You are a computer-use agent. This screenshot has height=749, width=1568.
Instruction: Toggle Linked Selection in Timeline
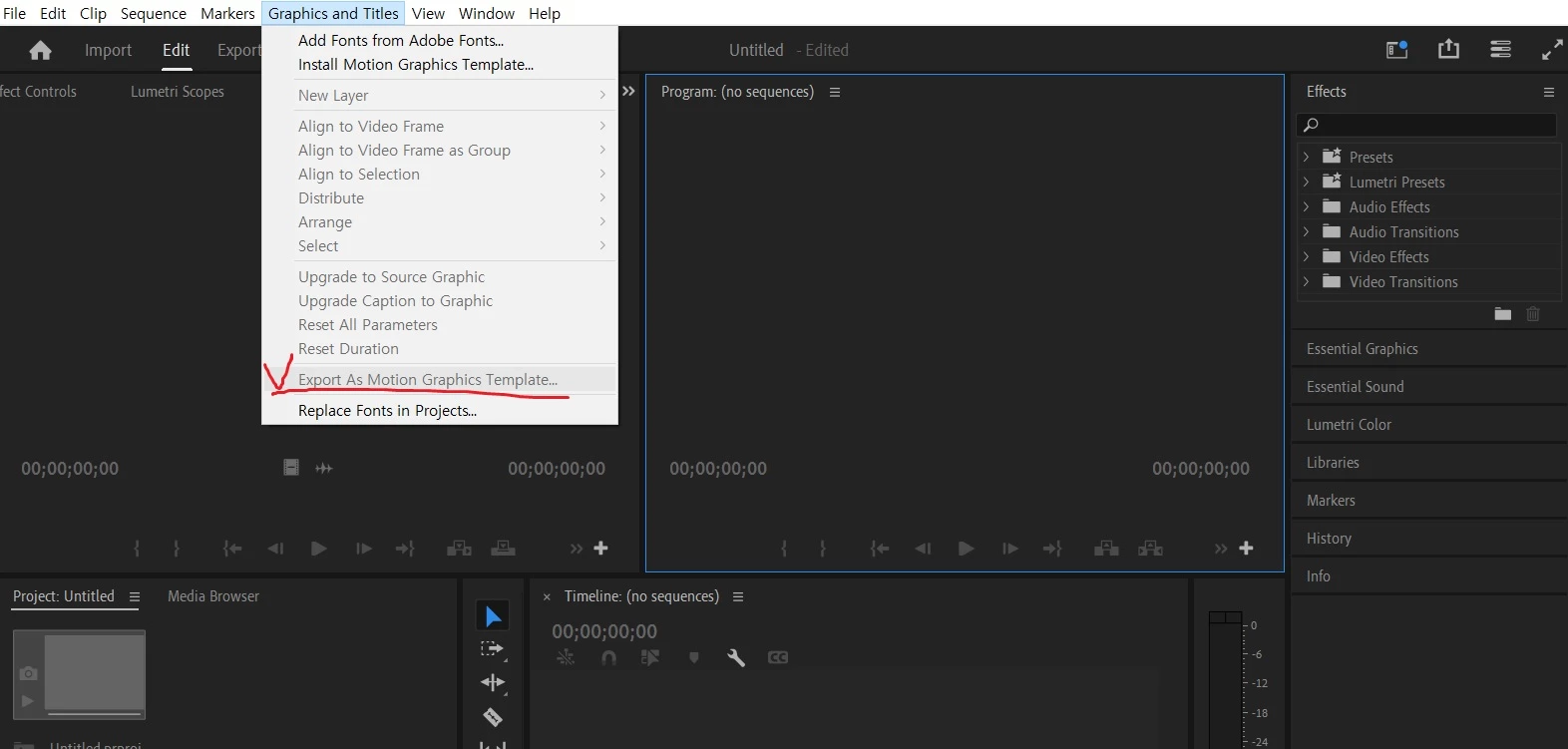650,657
